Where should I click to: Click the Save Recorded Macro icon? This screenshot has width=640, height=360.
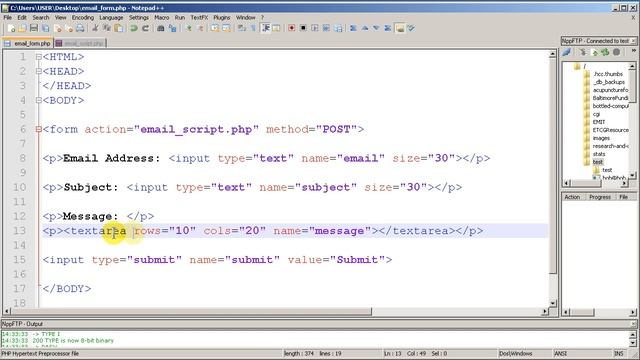click(338, 28)
